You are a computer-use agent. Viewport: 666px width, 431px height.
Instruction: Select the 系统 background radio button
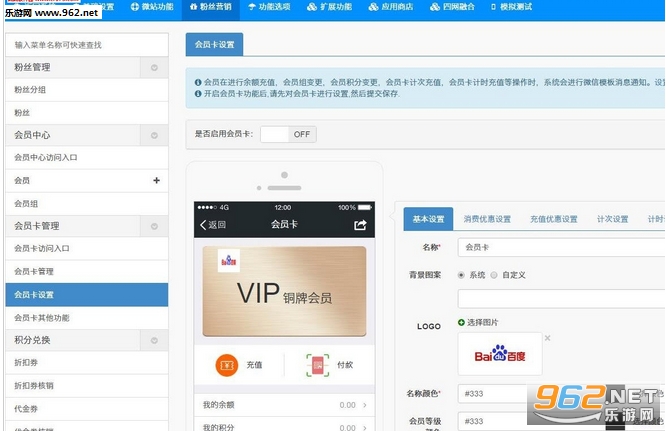[461, 275]
